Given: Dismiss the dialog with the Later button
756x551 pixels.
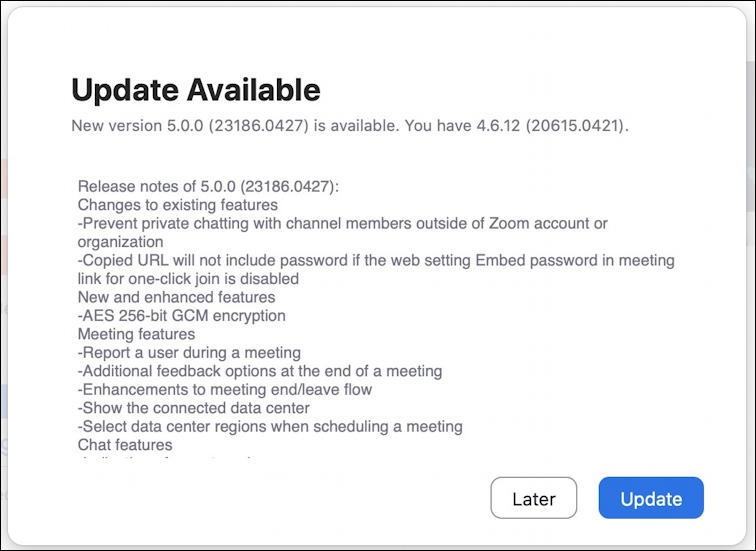Looking at the screenshot, I should pos(534,498).
